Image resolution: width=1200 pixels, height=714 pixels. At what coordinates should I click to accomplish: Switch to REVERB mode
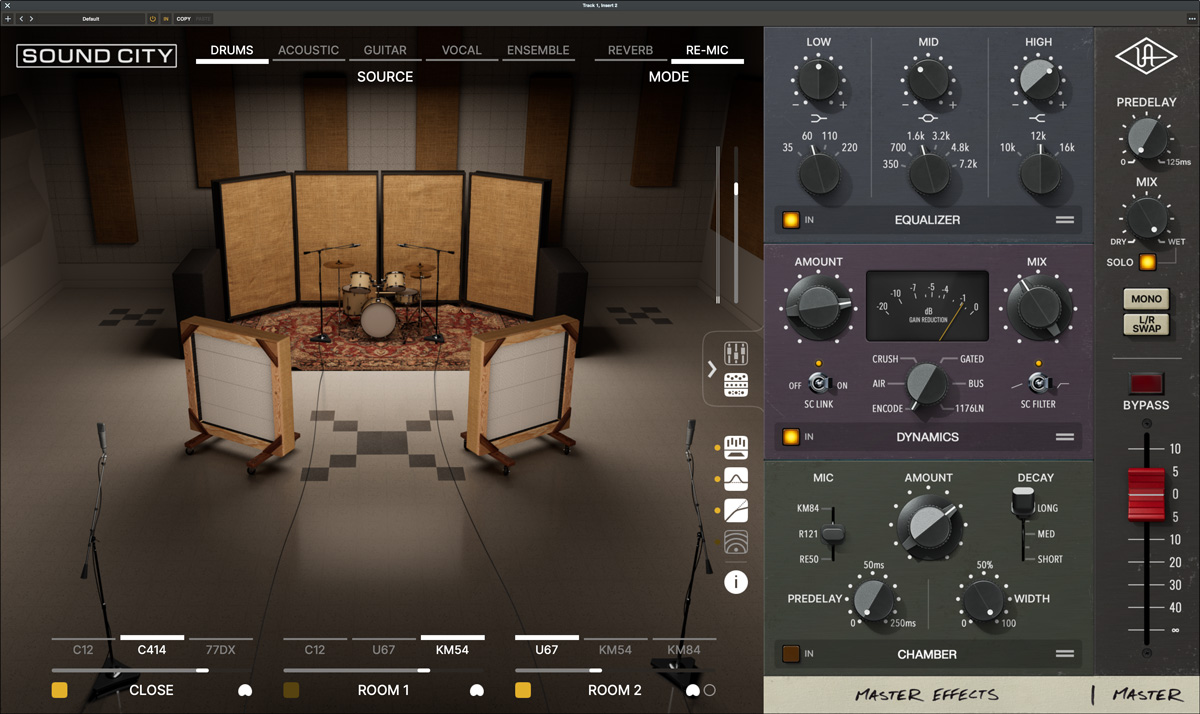point(630,51)
